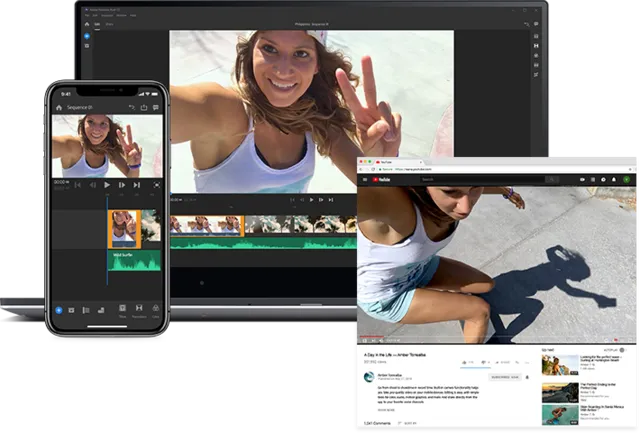Tap the Home icon in the phone app
Screen dimensions: 640x433
59,107
